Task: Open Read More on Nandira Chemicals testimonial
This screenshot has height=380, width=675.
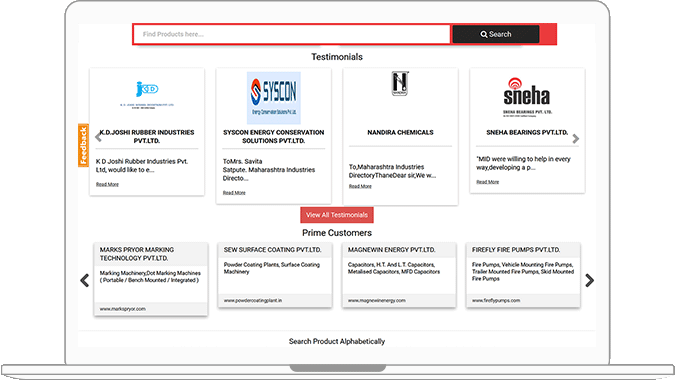Action: pos(360,186)
